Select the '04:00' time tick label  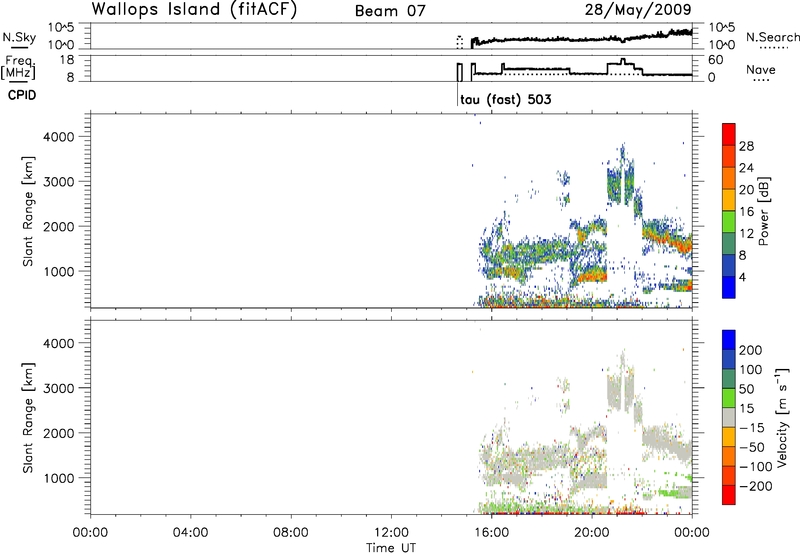click(190, 533)
